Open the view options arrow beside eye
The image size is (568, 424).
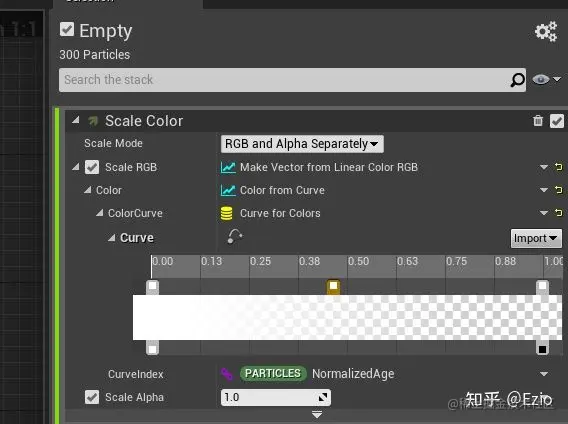click(557, 79)
